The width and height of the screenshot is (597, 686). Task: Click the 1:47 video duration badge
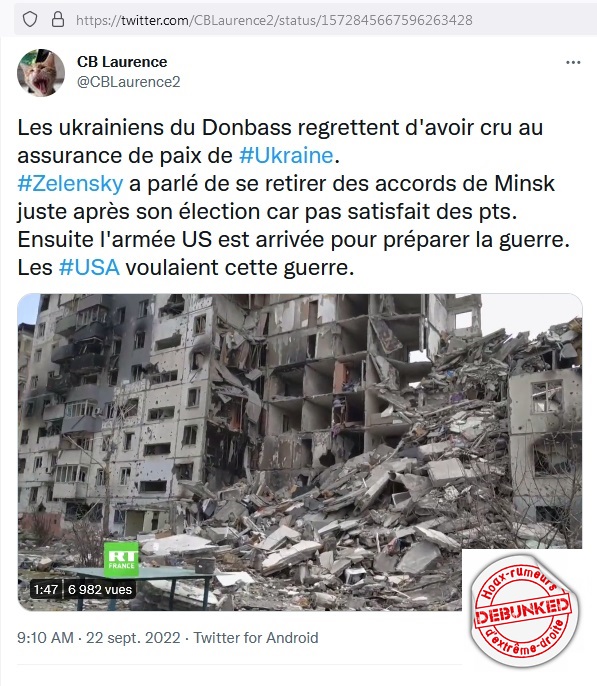pyautogui.click(x=46, y=589)
